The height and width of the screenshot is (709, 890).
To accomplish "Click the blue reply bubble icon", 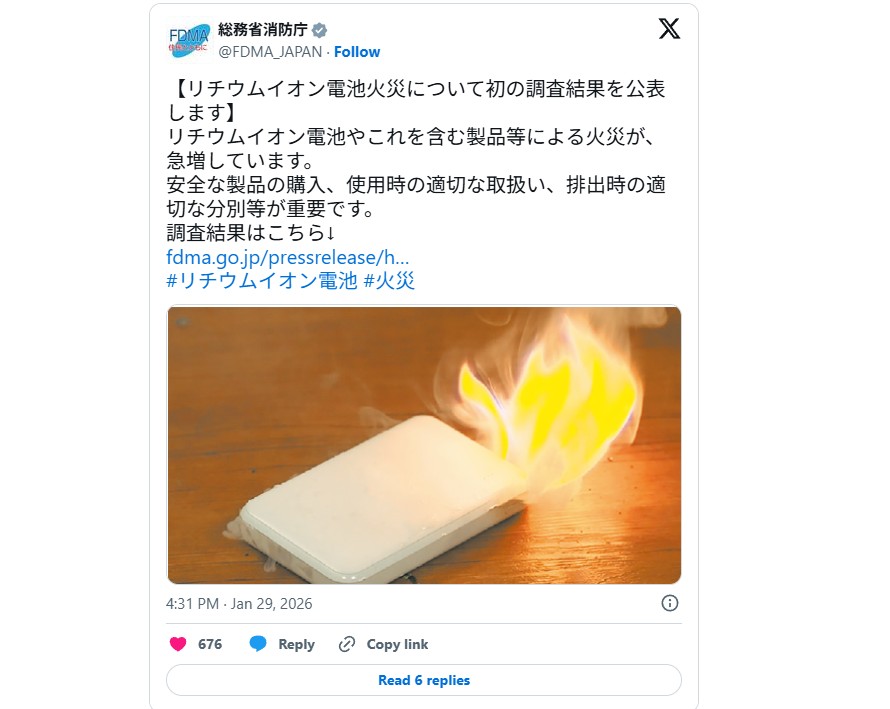I will 258,644.
